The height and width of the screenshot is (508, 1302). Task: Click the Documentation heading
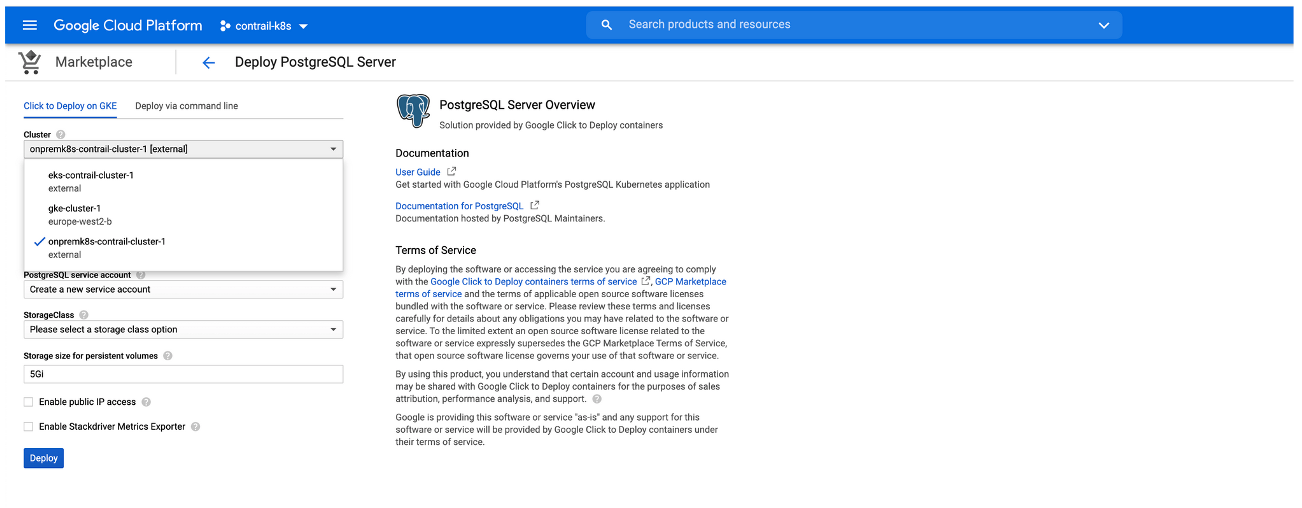pyautogui.click(x=432, y=153)
